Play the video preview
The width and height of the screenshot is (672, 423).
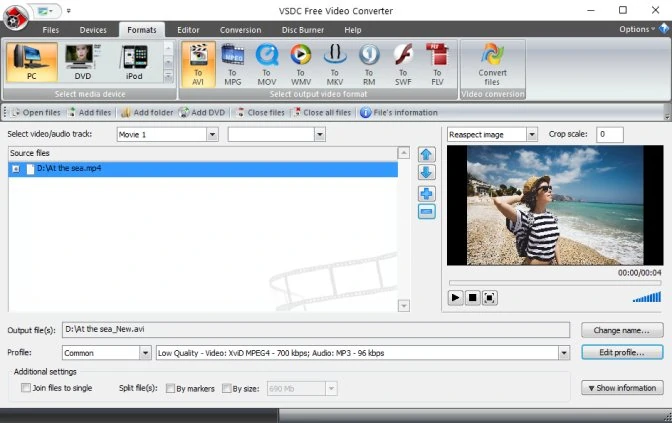pyautogui.click(x=455, y=297)
